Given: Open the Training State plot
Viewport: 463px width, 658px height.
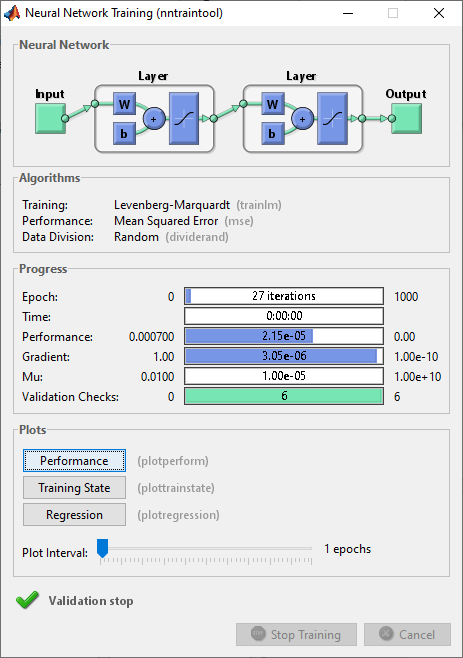Looking at the screenshot, I should [x=74, y=488].
